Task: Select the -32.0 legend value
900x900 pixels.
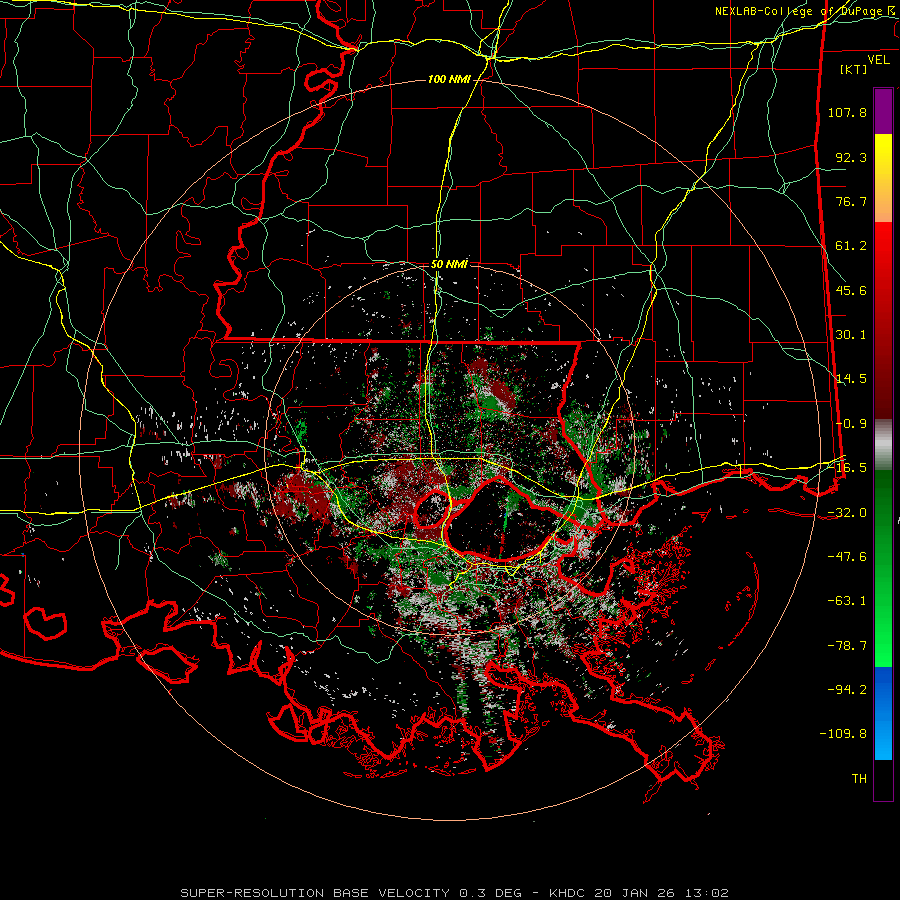Action: [x=847, y=513]
